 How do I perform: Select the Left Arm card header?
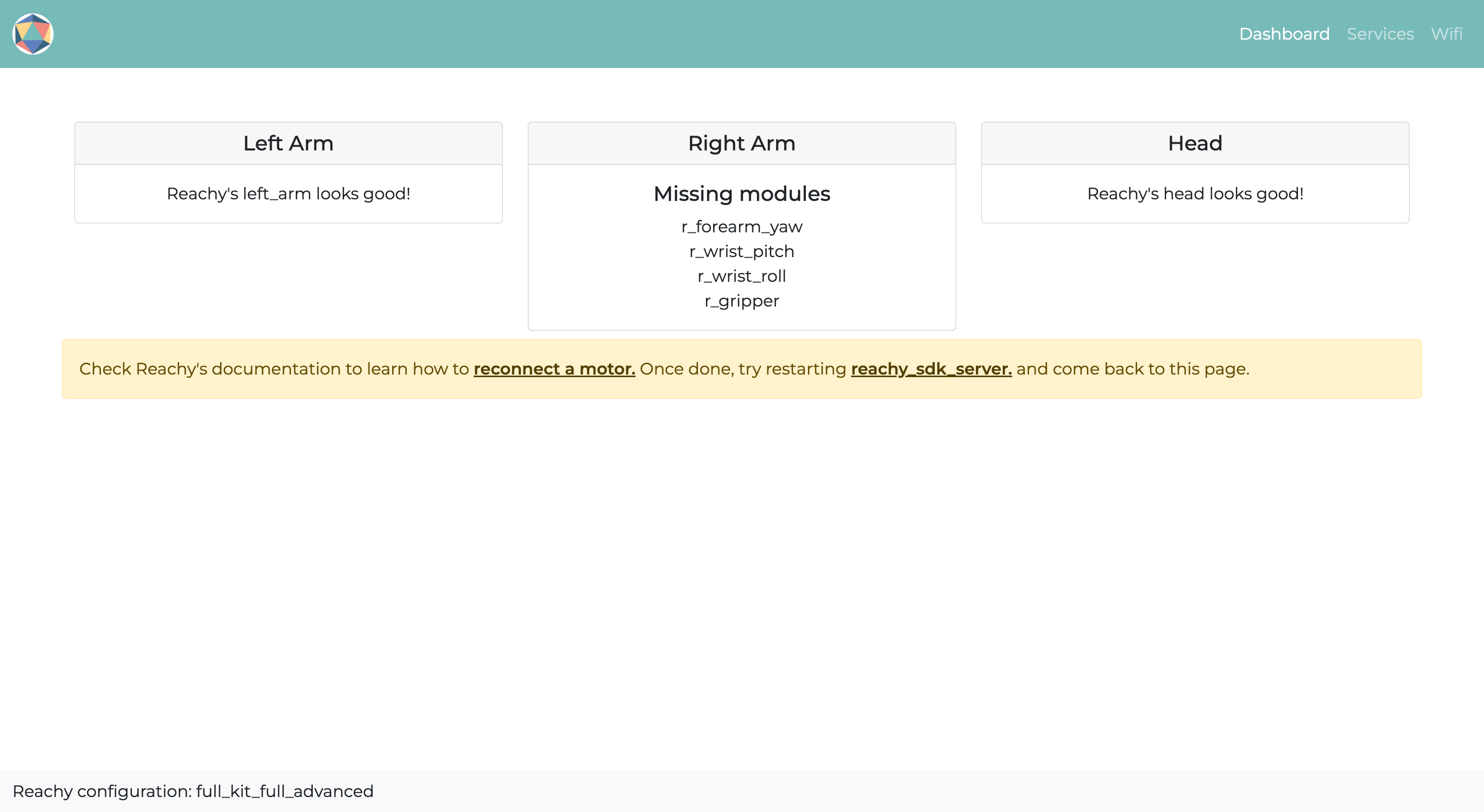click(288, 143)
